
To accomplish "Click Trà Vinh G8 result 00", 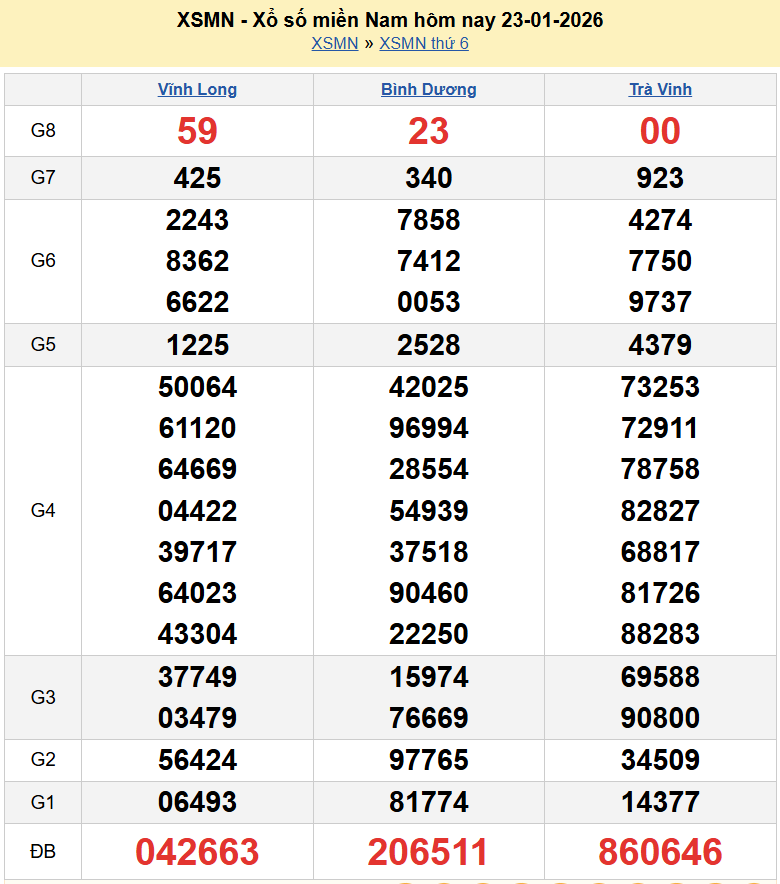I will click(660, 131).
